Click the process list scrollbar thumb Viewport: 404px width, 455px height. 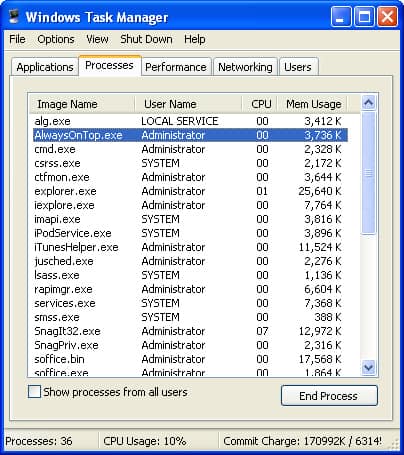pyautogui.click(x=368, y=173)
